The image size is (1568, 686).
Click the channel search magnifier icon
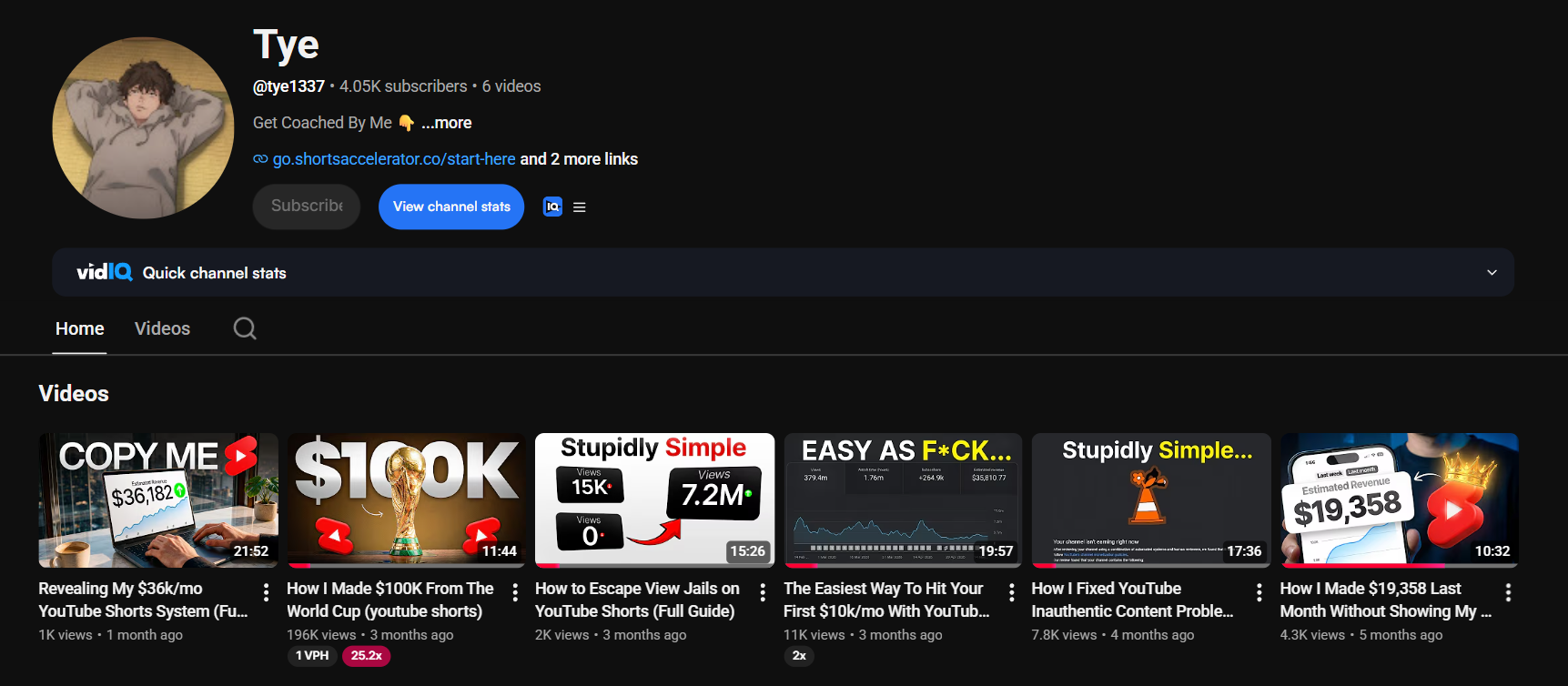point(245,328)
